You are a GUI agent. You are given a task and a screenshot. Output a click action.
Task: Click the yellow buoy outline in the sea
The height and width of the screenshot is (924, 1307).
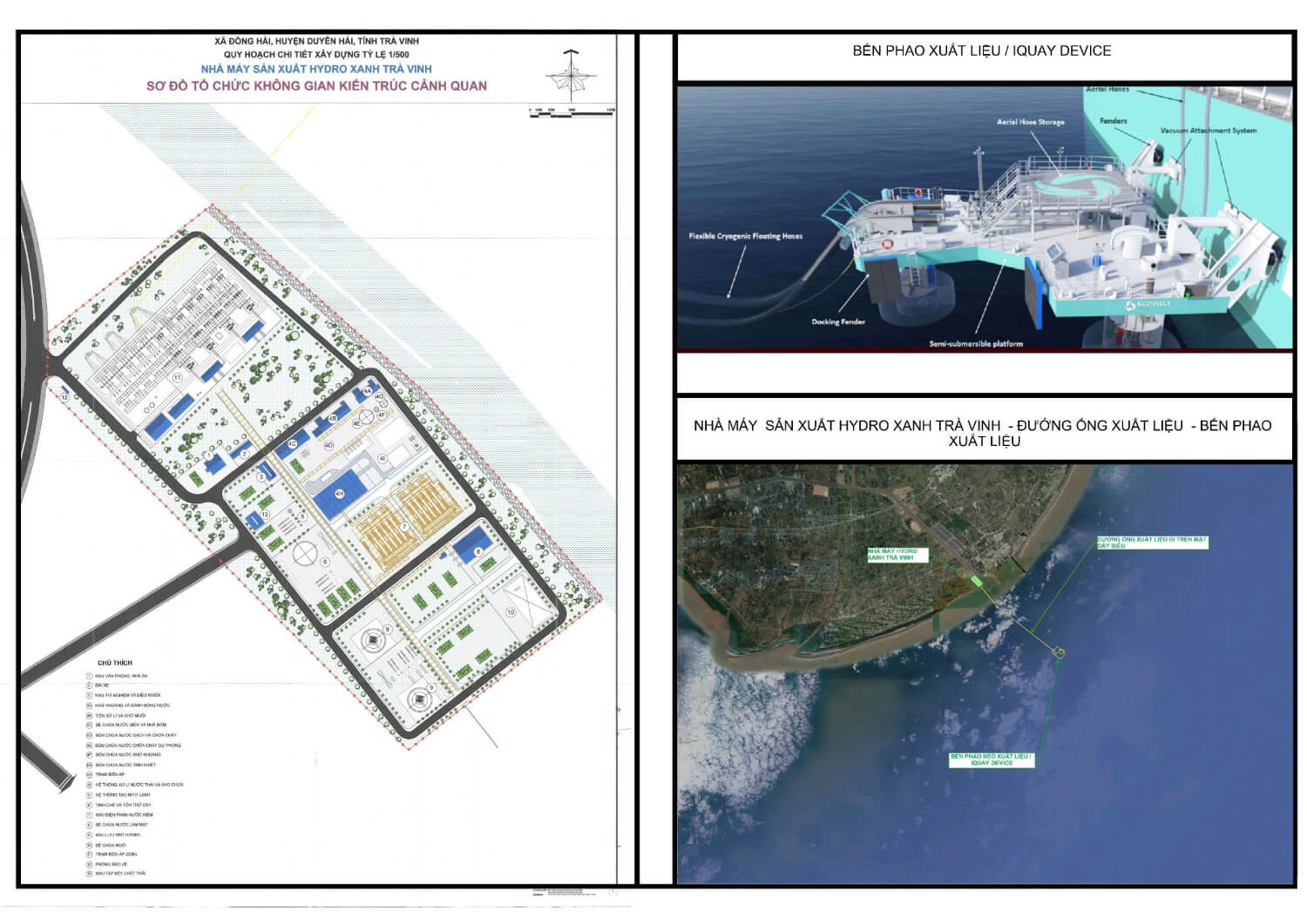[1060, 651]
